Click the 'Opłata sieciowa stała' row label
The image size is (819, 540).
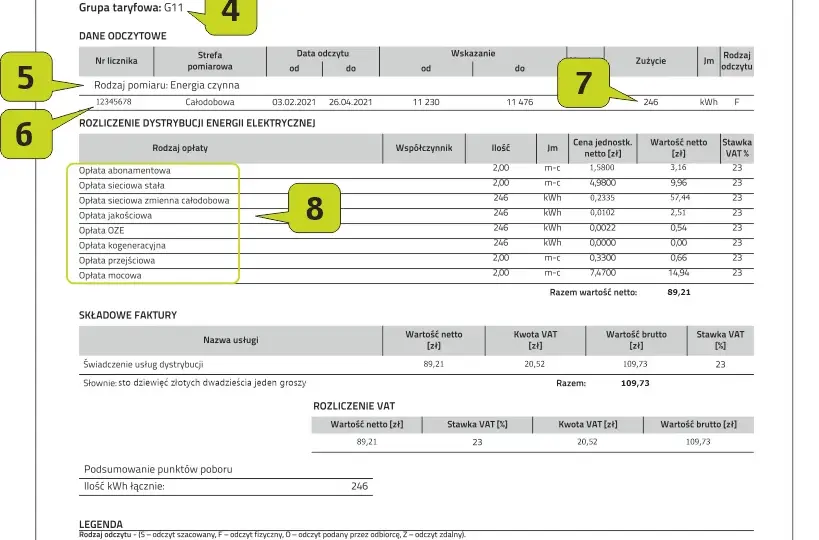[122, 186]
